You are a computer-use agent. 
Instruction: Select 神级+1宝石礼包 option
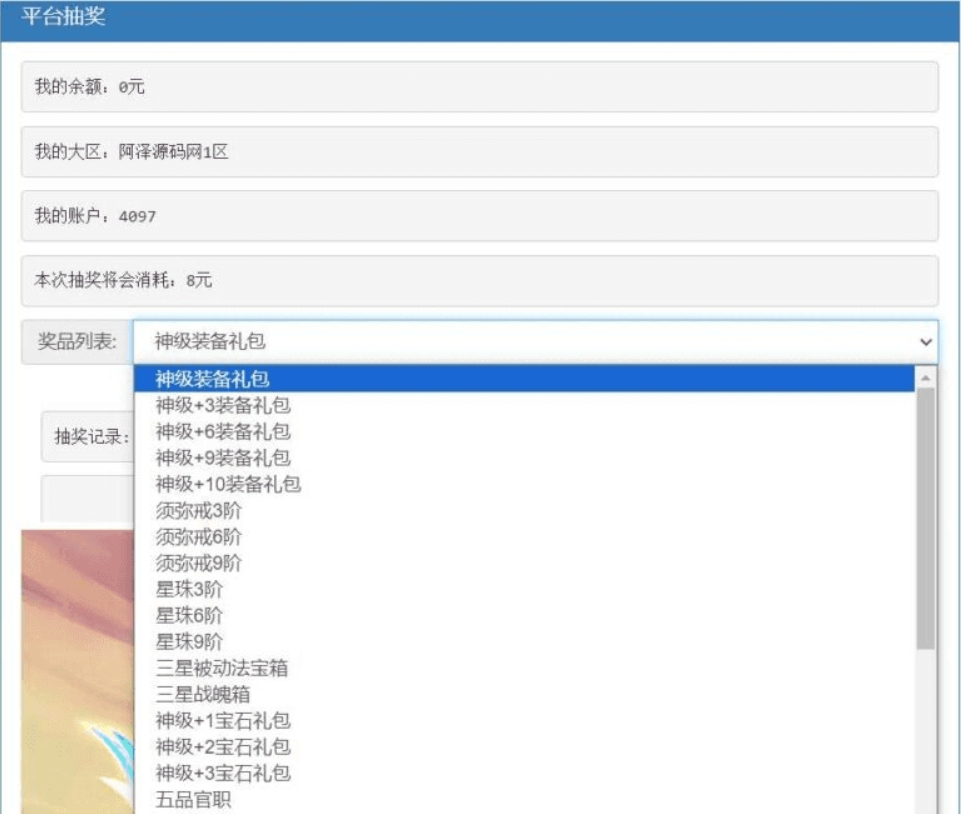(x=223, y=720)
